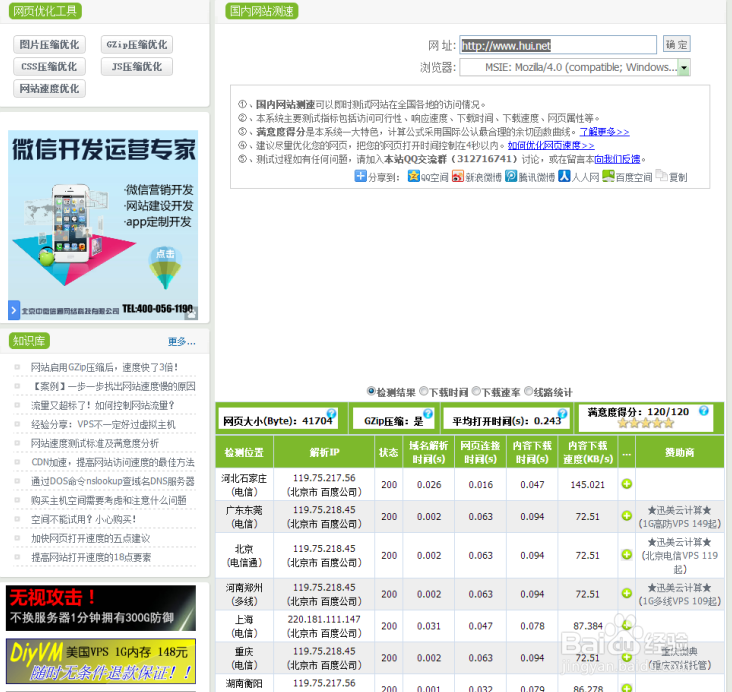Click the 百度空间 share icon
Viewport: 732px width, 692px height.
(x=608, y=176)
